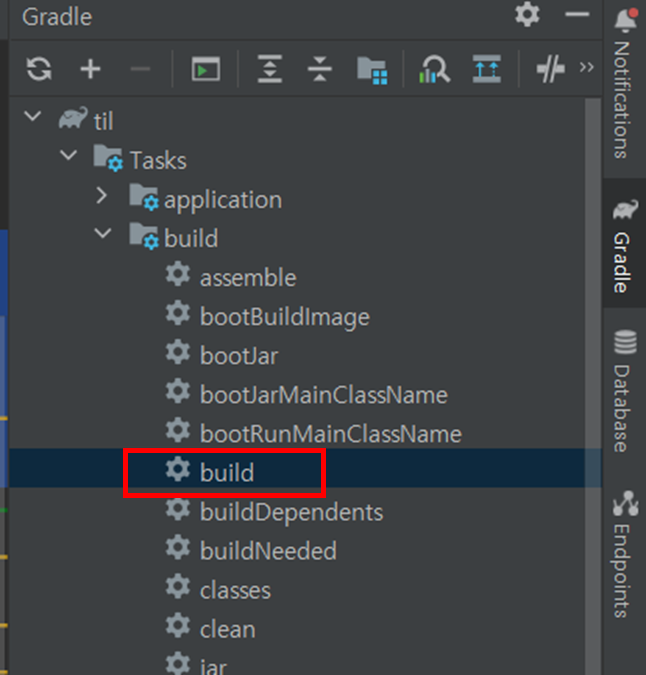This screenshot has height=675, width=646.
Task: Click the gear icon beside buildDependents
Action: [x=178, y=509]
